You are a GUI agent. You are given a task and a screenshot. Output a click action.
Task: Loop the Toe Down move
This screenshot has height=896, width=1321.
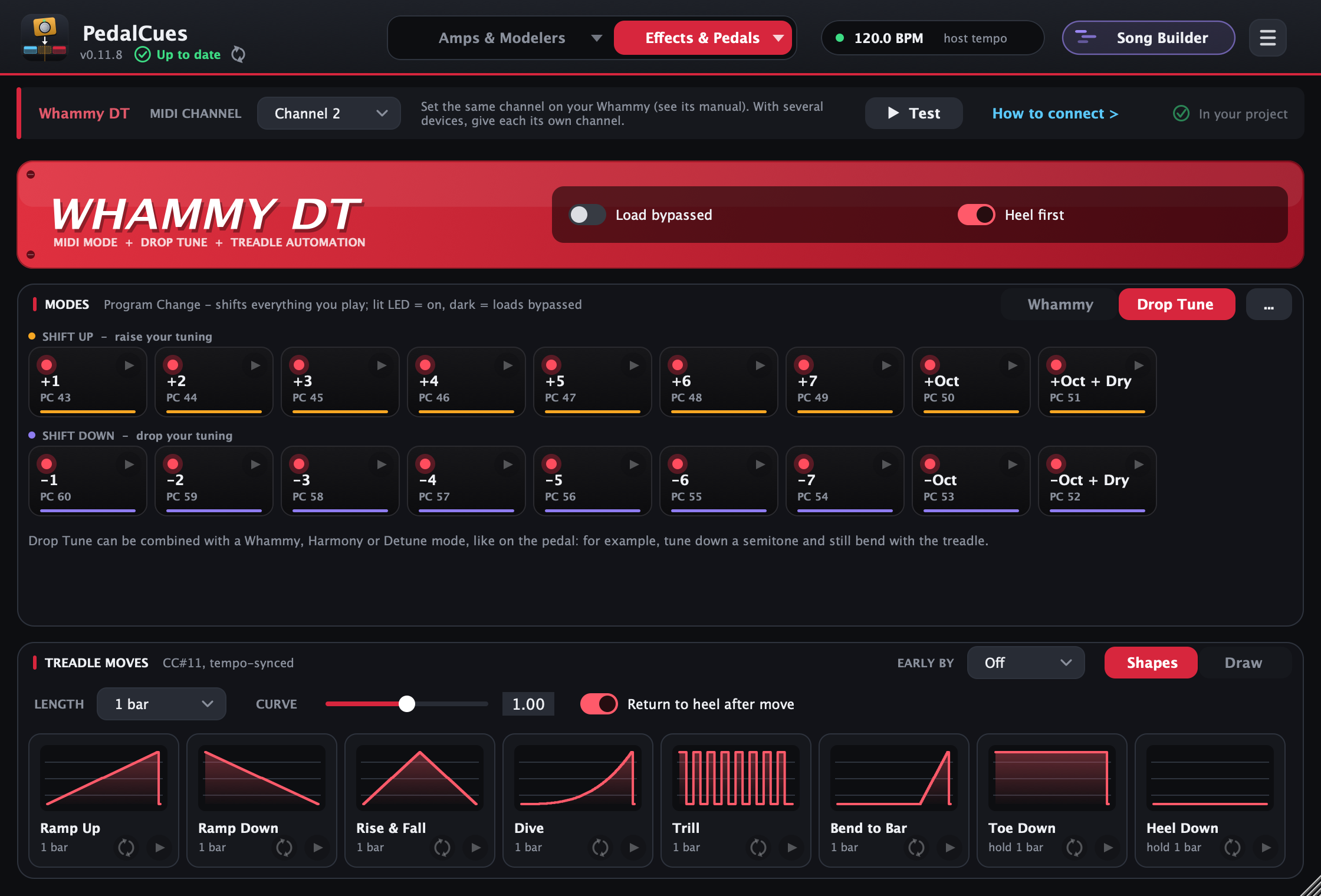1074,848
